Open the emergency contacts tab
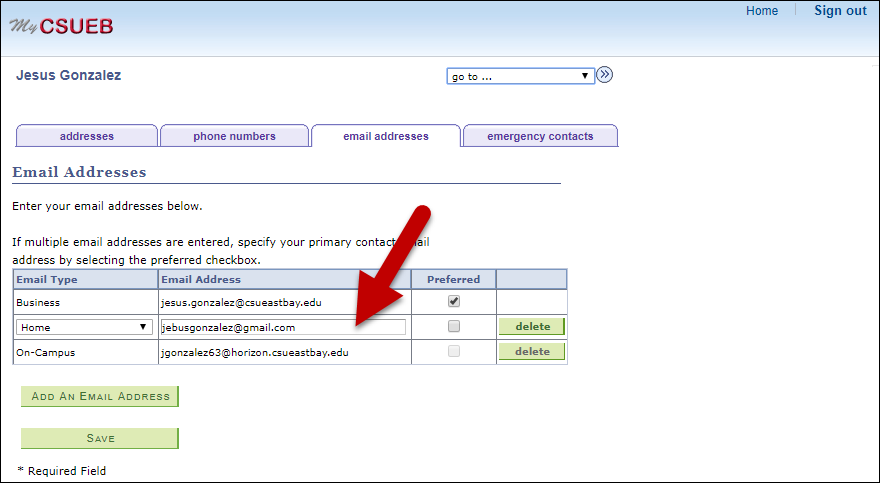 (540, 136)
